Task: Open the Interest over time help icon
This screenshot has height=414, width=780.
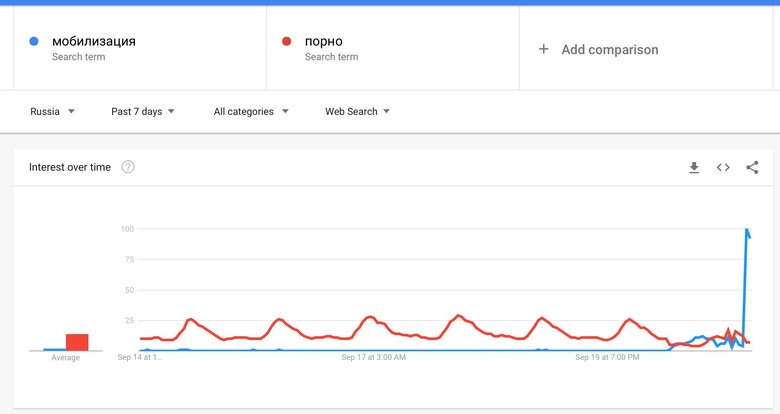Action: [128, 167]
